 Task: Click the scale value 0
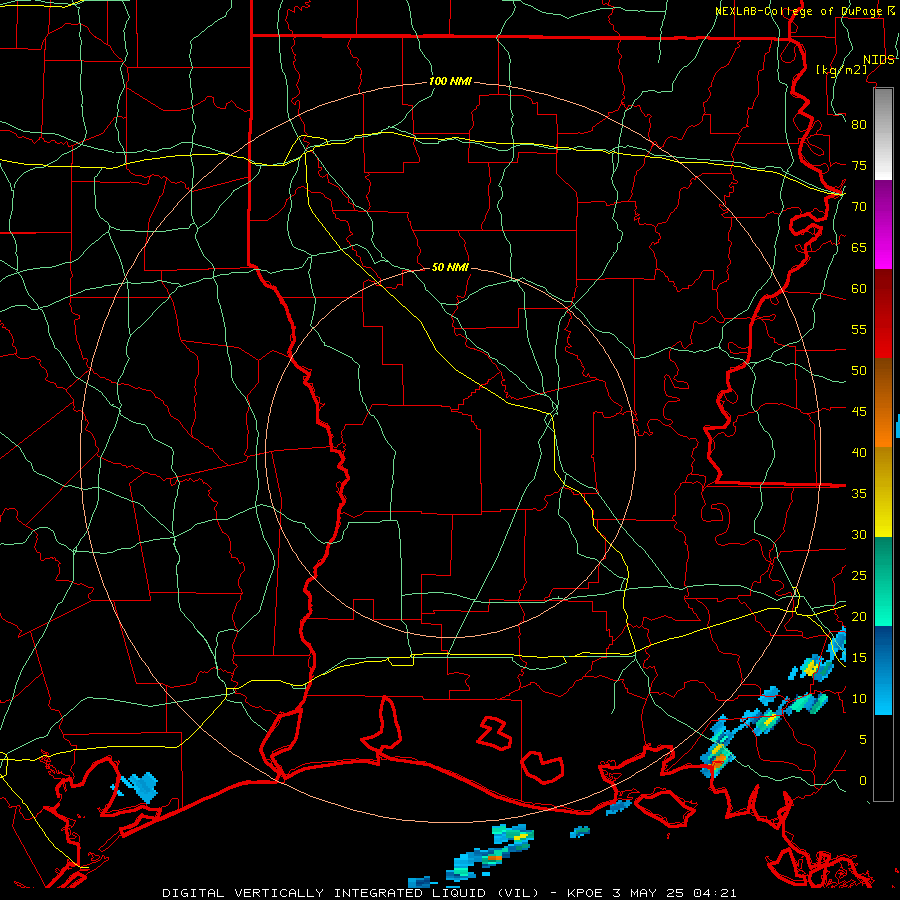point(863,781)
